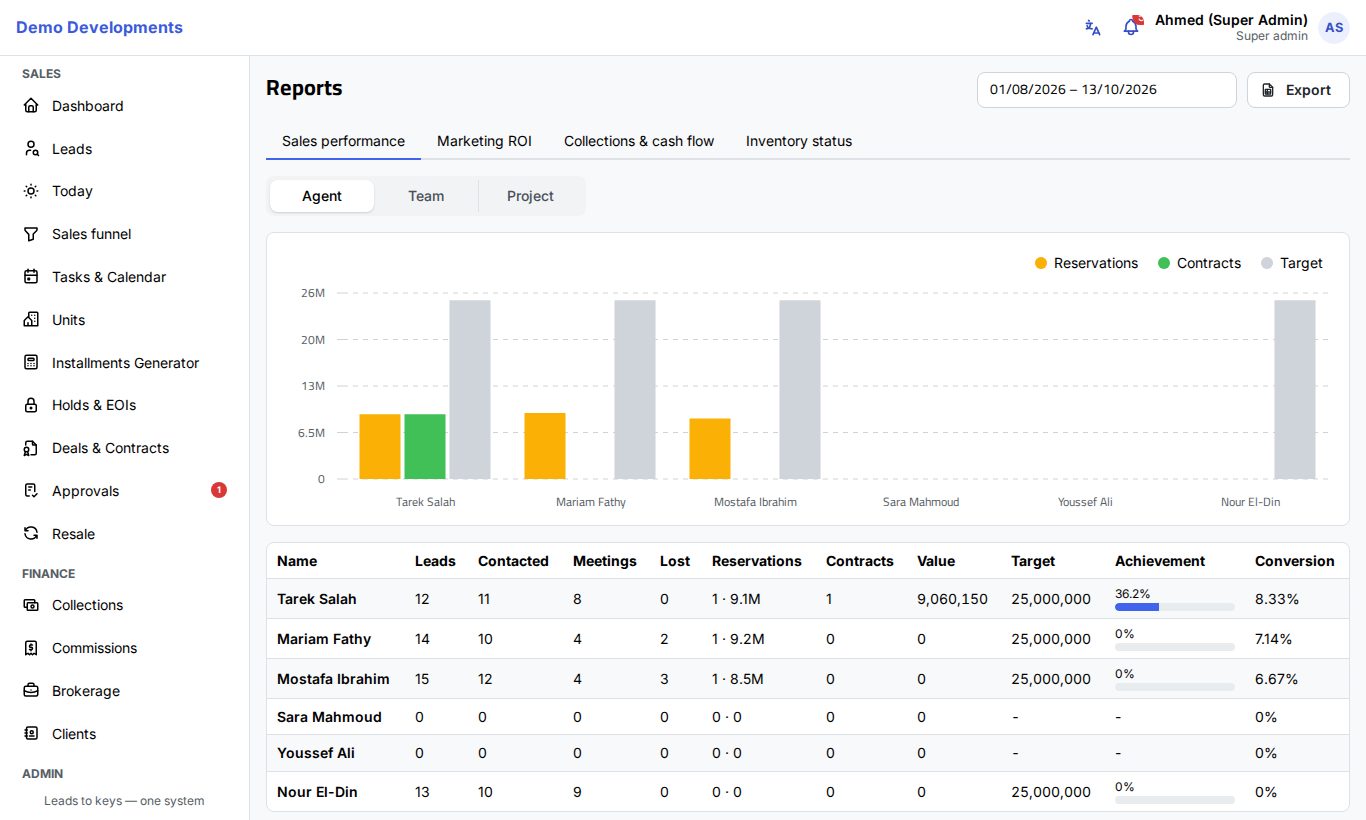Click the Leads person-search icon
1366x820 pixels.
click(31, 149)
